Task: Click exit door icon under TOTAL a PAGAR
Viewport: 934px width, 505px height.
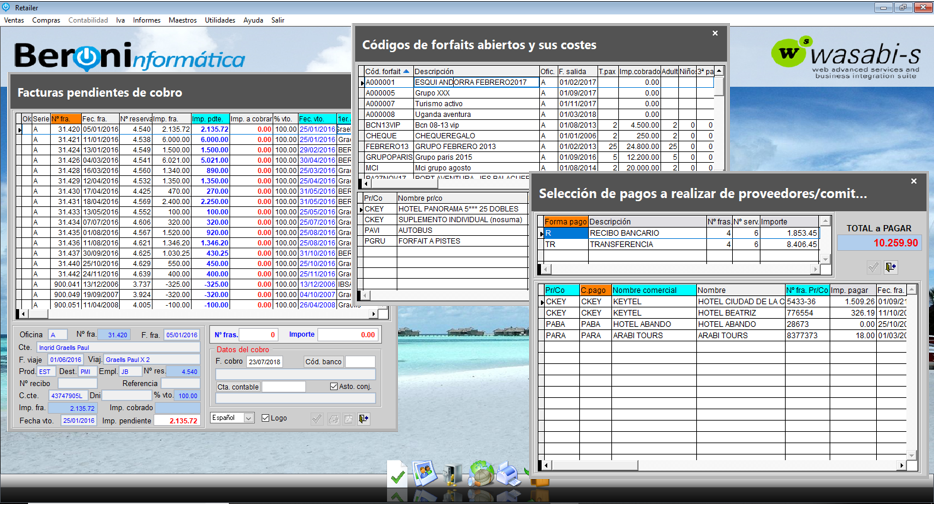Action: click(x=891, y=267)
